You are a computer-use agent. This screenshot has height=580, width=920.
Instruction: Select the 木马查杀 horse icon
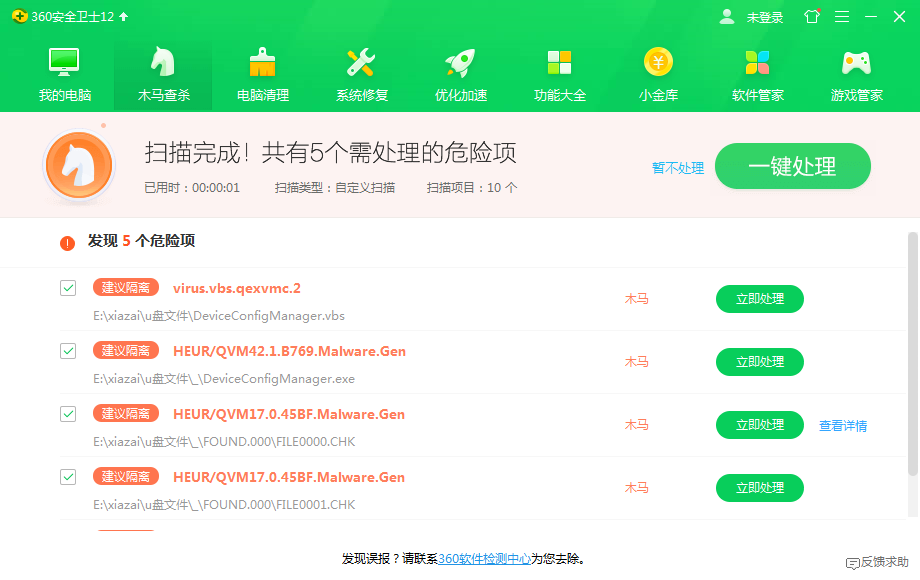pyautogui.click(x=163, y=62)
